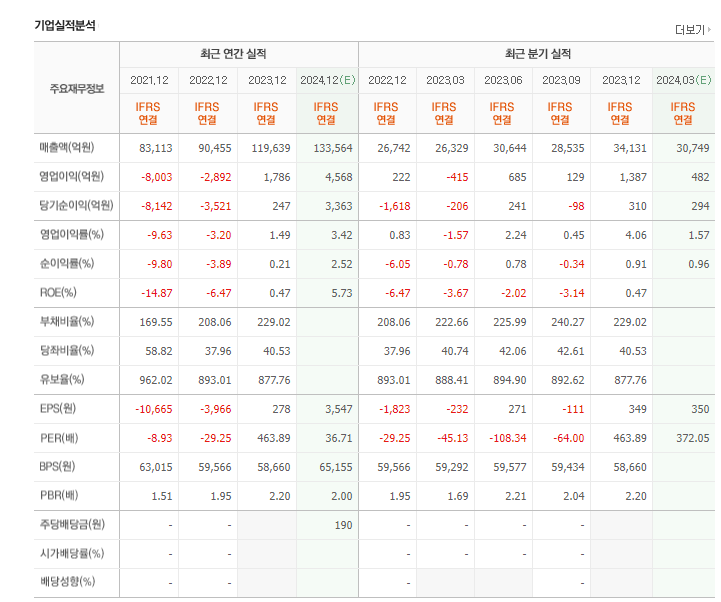Select the 유보율(%) row label

coord(62,379)
